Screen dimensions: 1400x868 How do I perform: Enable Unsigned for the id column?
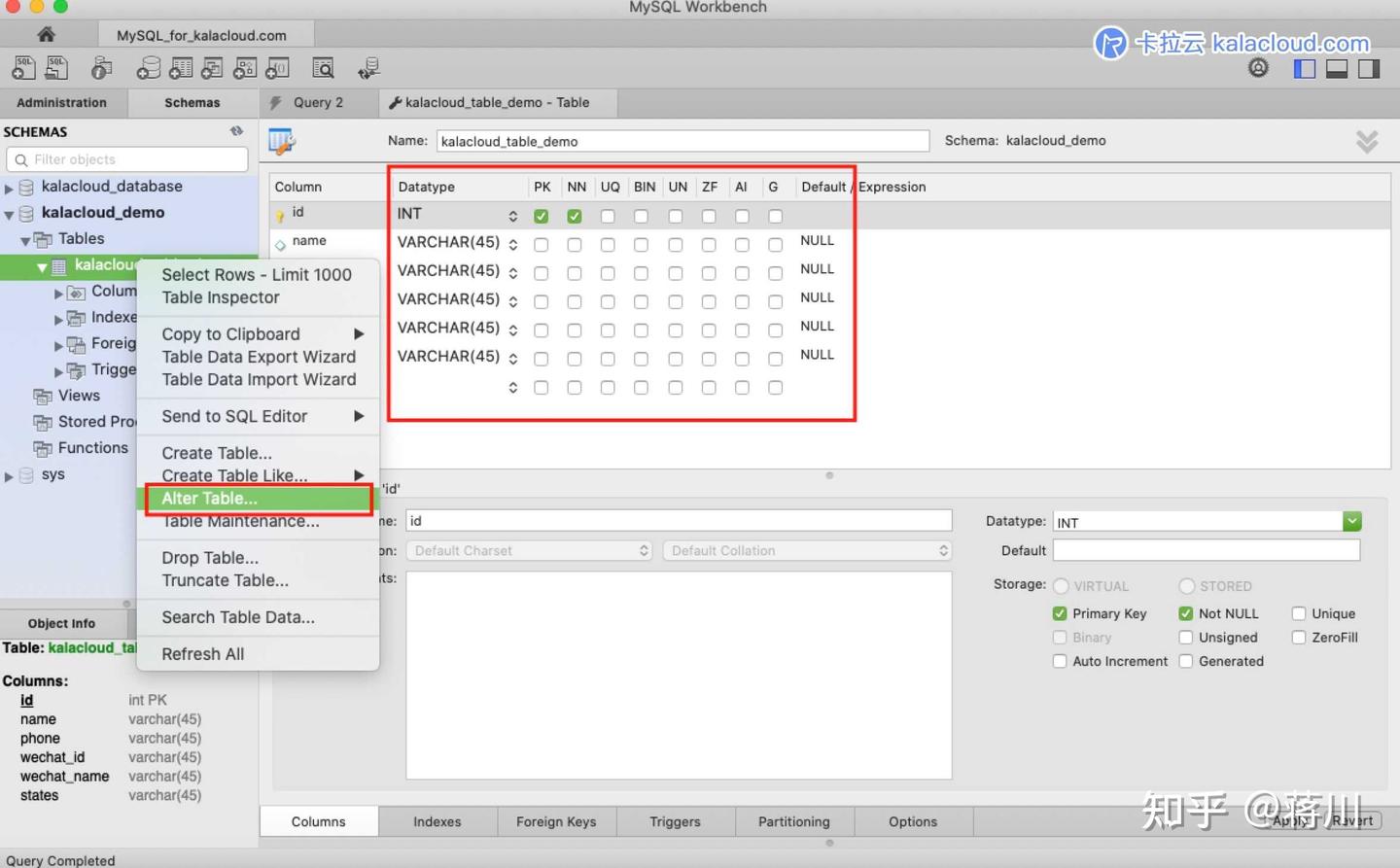1186,637
